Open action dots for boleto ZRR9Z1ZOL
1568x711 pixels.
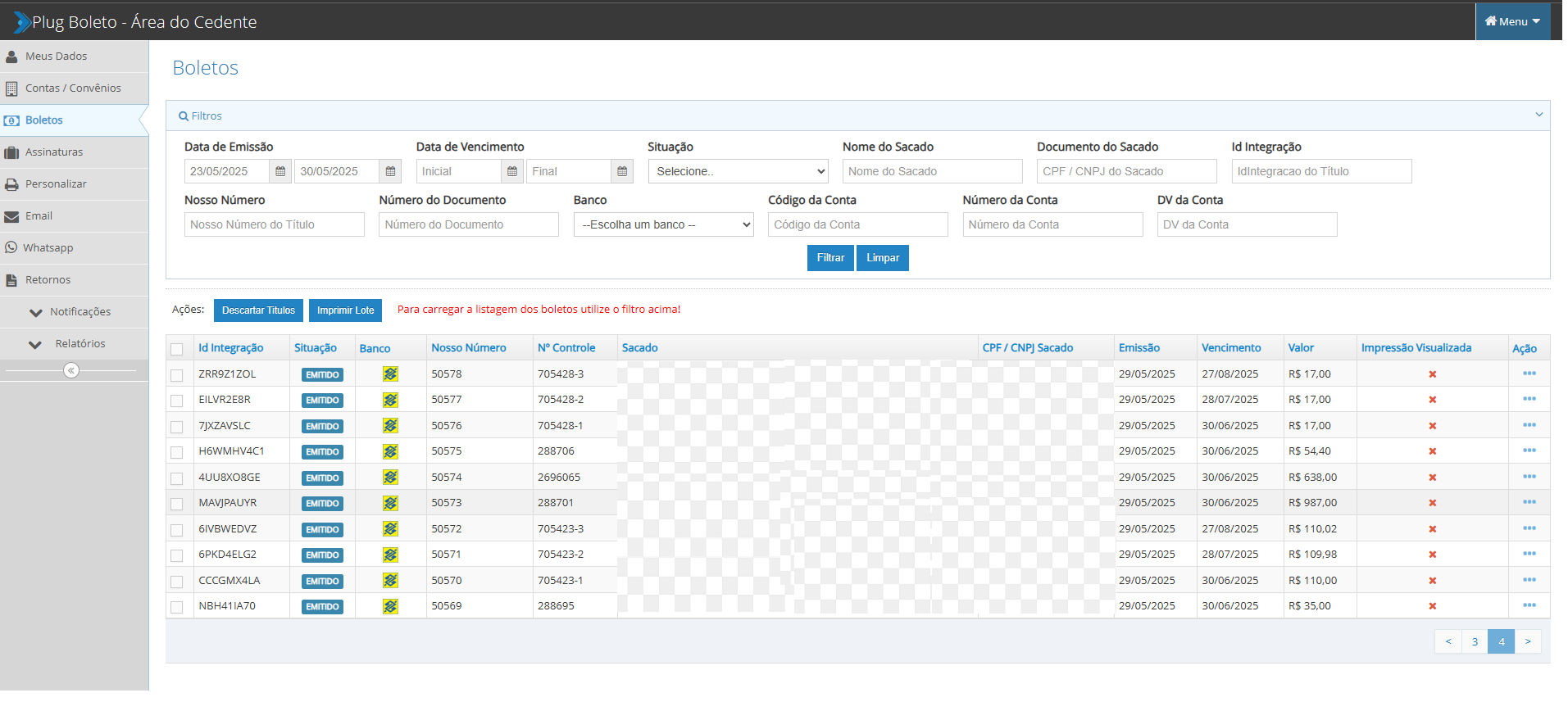pos(1529,374)
